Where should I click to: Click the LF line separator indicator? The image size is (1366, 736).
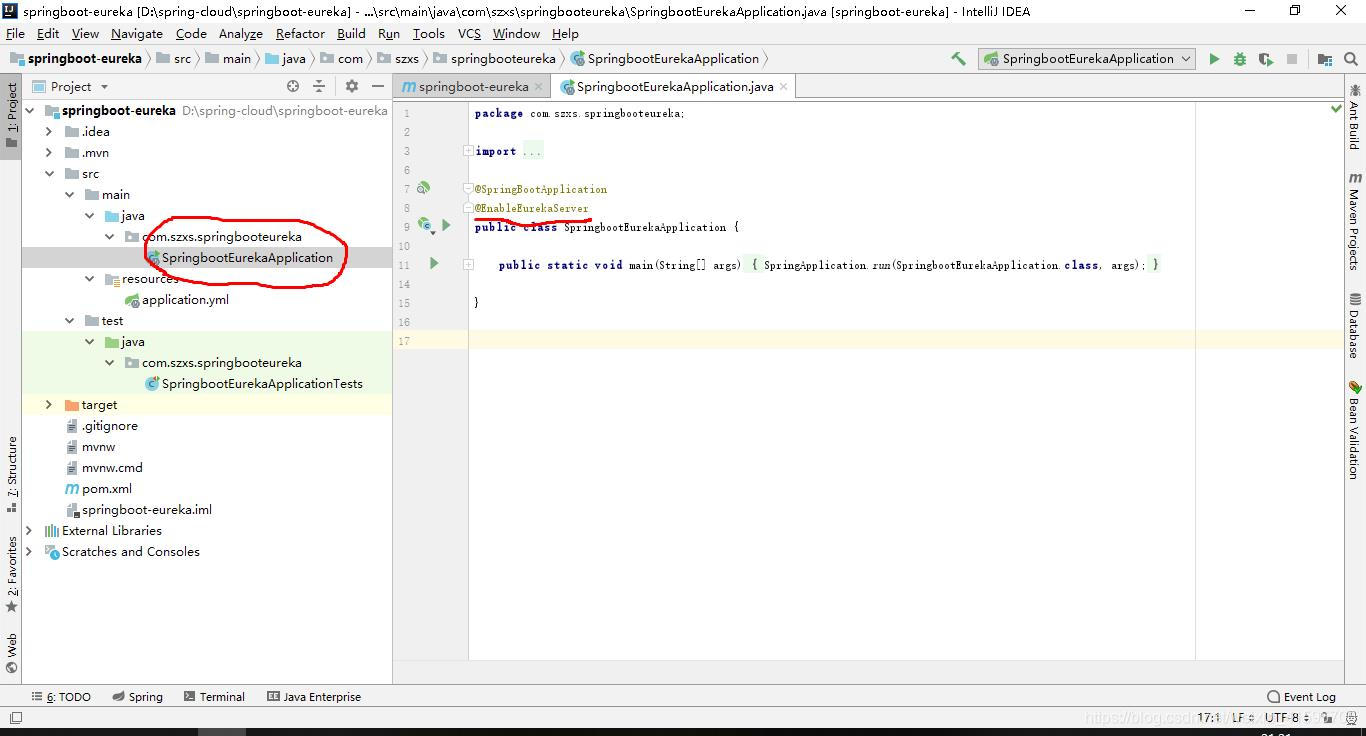(x=1242, y=718)
